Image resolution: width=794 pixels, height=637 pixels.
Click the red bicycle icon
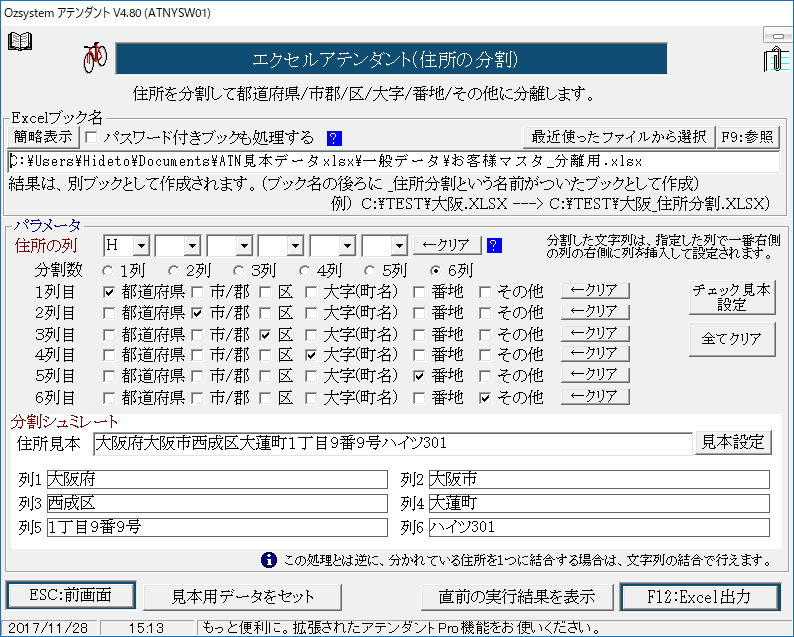(95, 57)
